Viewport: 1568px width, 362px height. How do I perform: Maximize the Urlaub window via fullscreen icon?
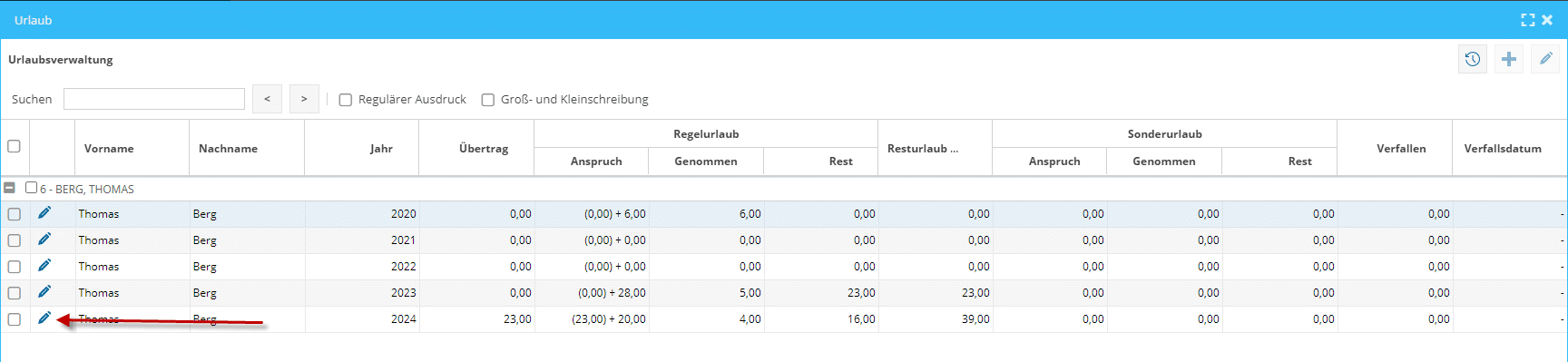point(1528,20)
